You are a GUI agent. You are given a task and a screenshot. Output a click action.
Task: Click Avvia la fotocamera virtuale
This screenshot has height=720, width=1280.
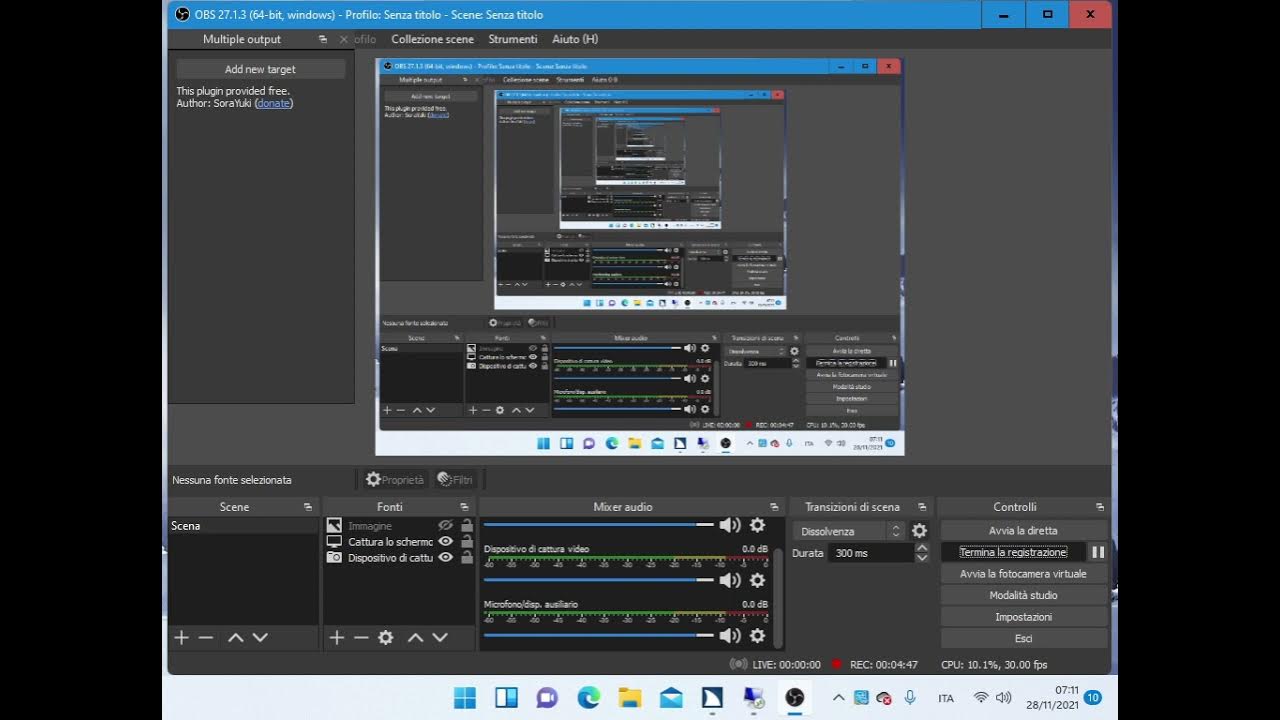[1023, 574]
